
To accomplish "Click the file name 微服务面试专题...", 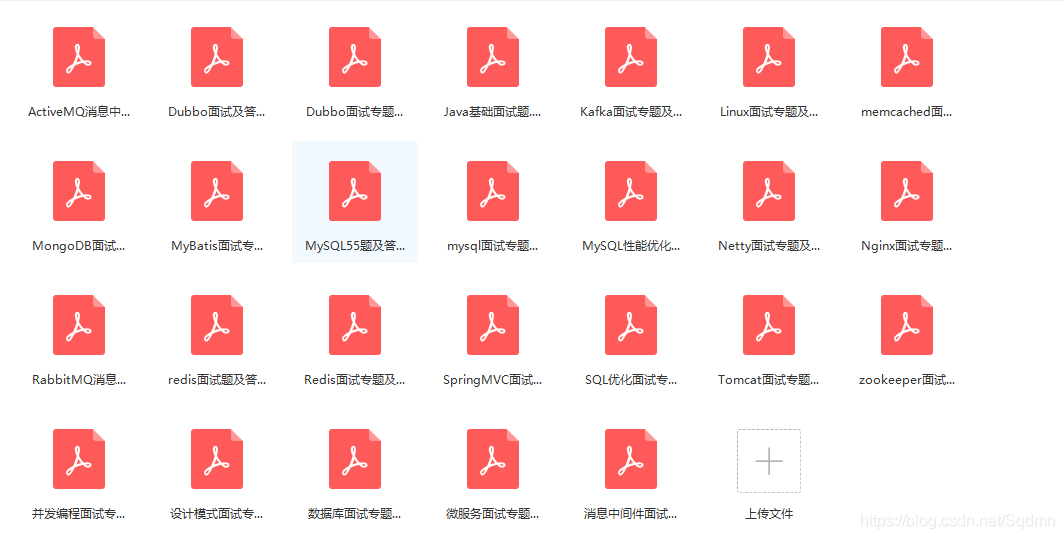I will 493,514.
